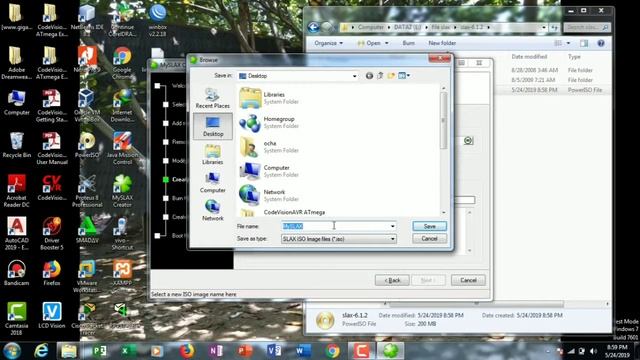Open the AutoCAD 2019 desktop shortcut
640x360 pixels.
pos(16,233)
